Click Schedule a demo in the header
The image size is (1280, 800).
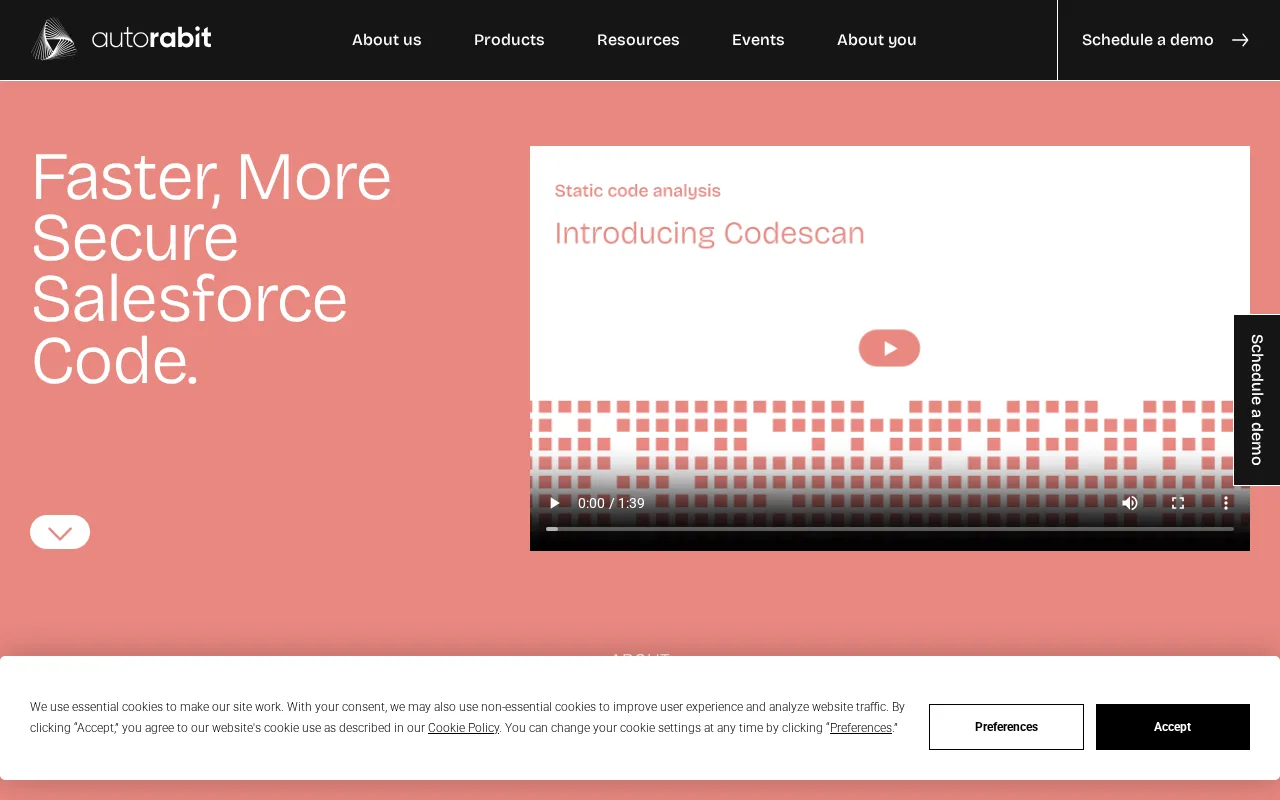click(x=1148, y=40)
